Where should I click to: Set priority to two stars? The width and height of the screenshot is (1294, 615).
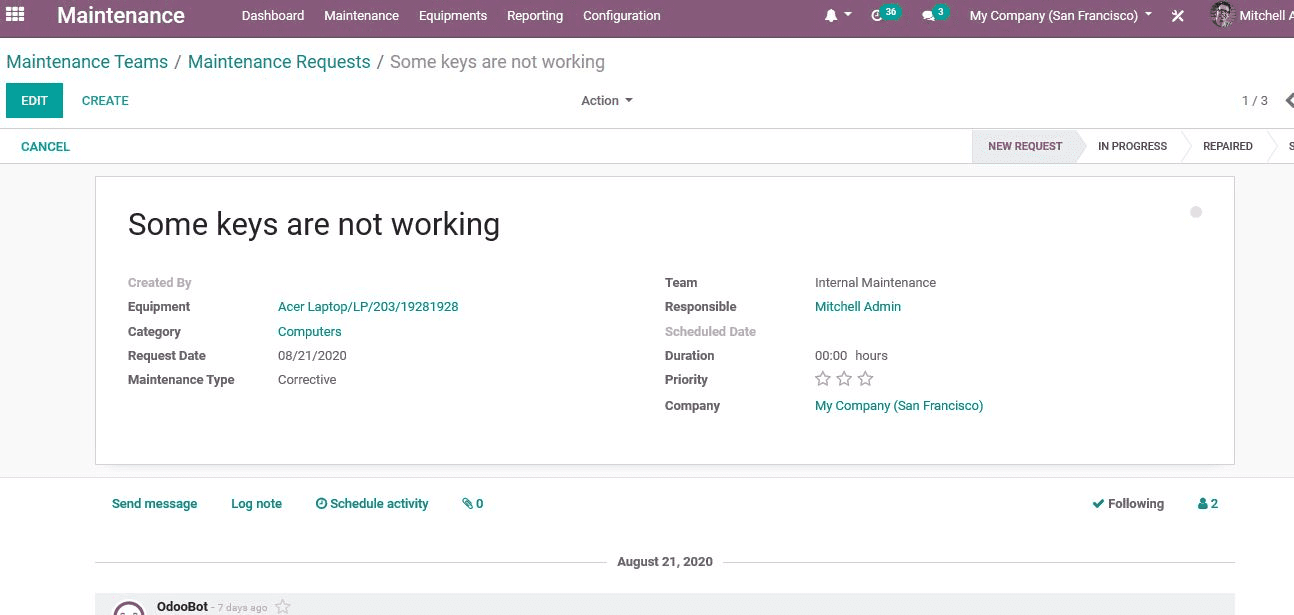[x=844, y=379]
